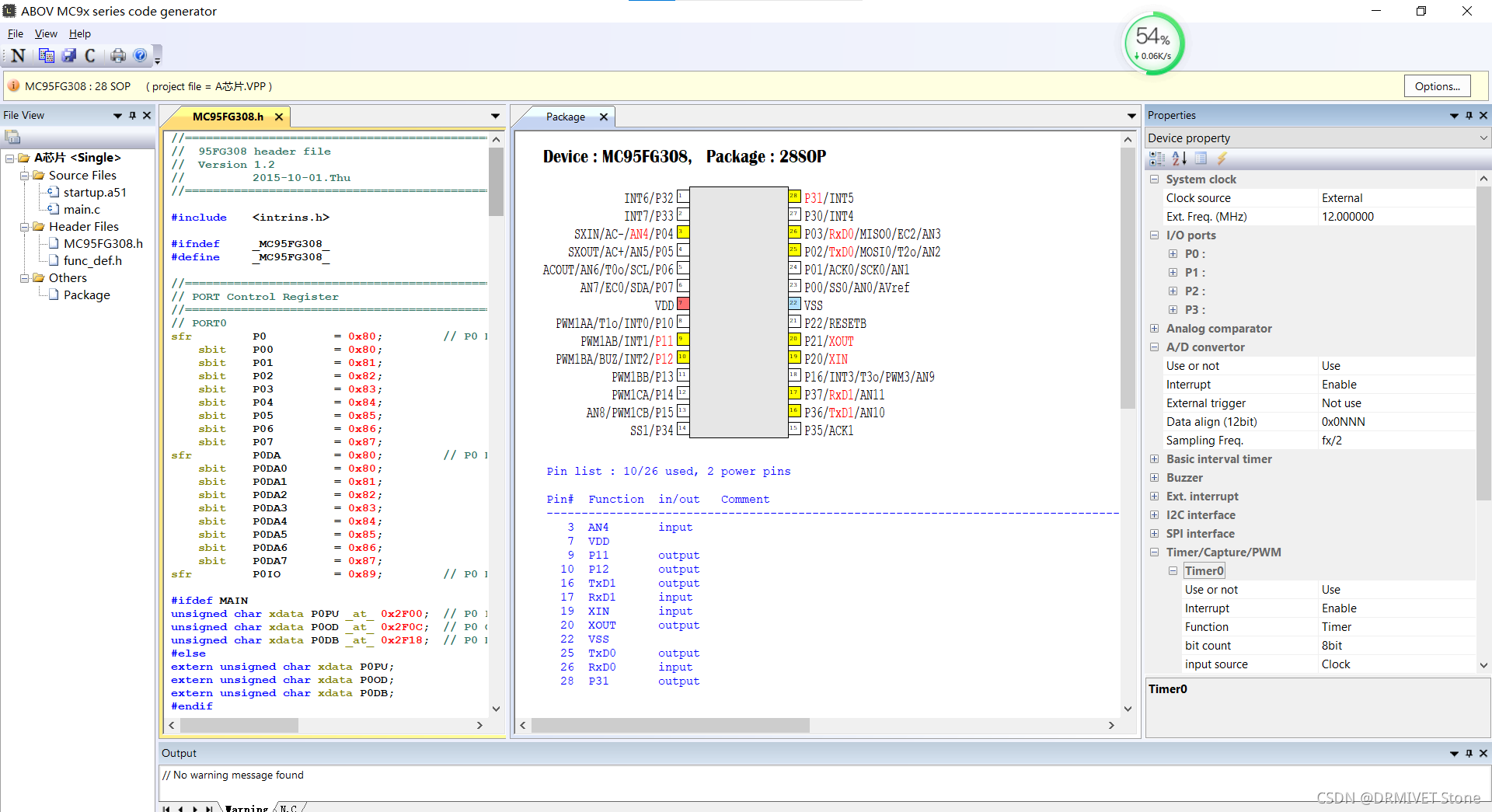1492x812 pixels.
Task: Open the Properties panel menu dropdown arrow
Action: click(1454, 116)
